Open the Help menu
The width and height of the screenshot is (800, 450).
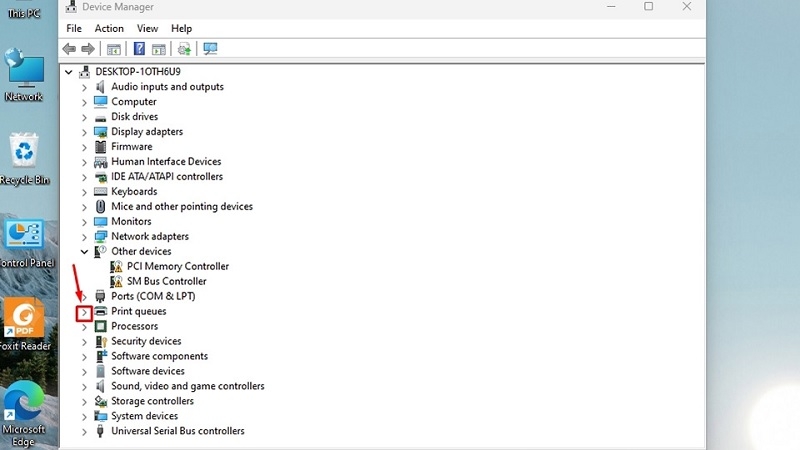pos(182,29)
